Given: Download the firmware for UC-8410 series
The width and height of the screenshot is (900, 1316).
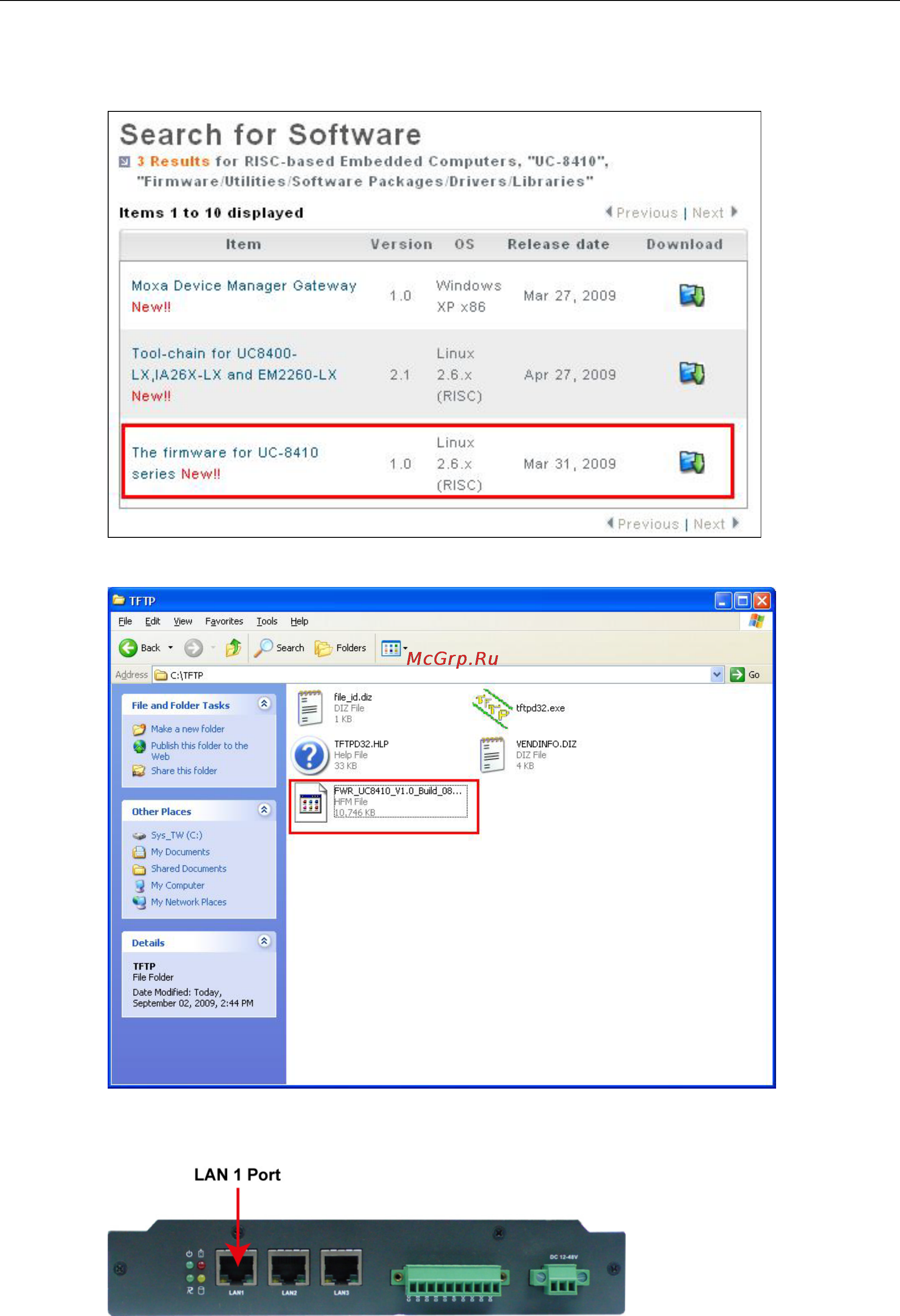Looking at the screenshot, I should tap(691, 463).
